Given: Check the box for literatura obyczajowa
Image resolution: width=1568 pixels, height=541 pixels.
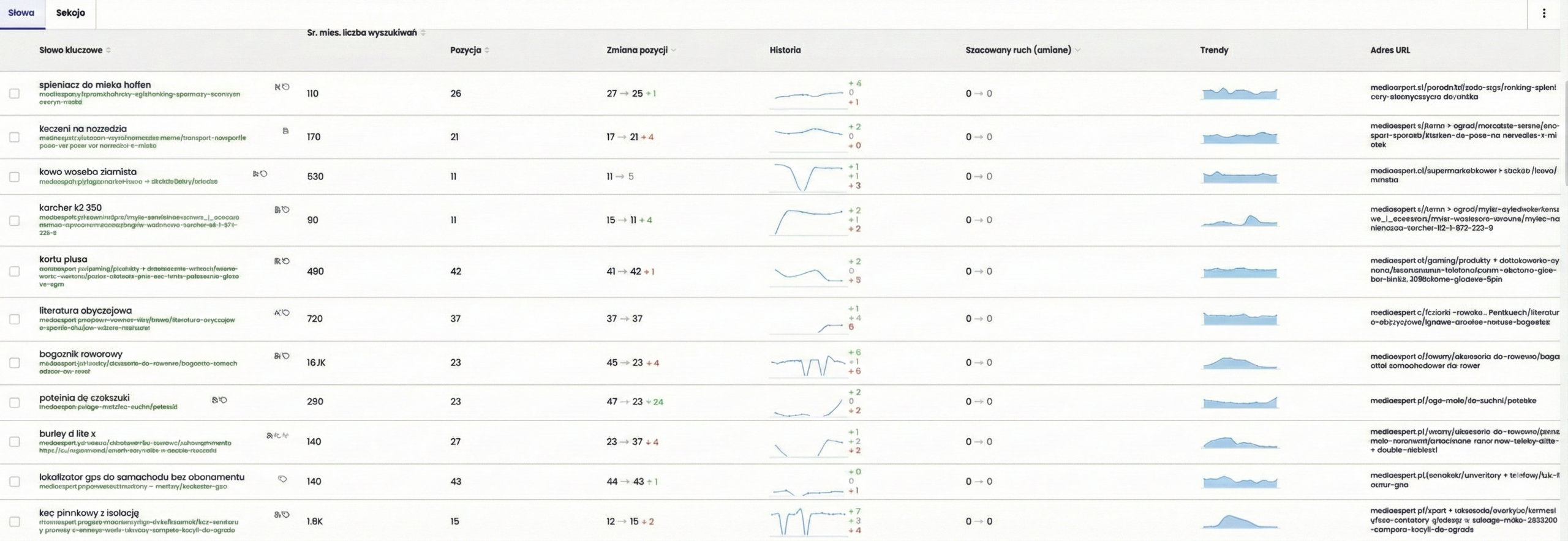Looking at the screenshot, I should click(14, 319).
